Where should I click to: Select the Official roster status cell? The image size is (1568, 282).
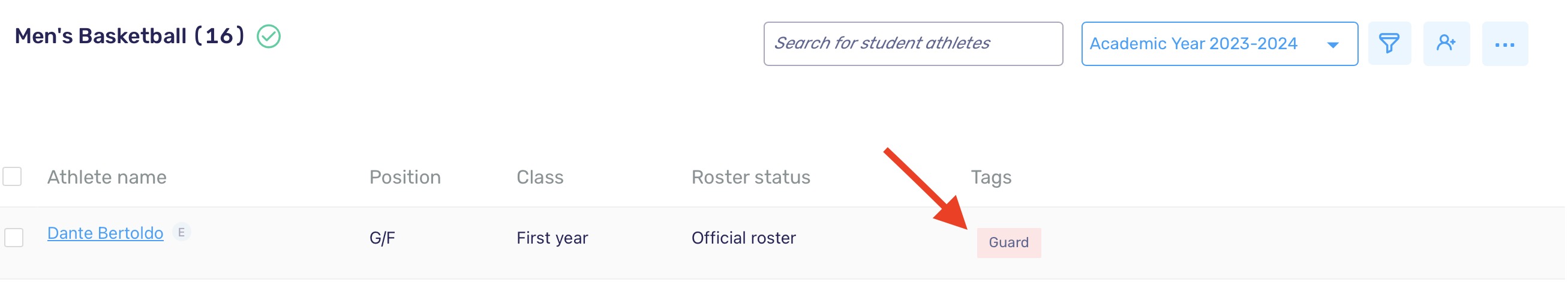pos(744,238)
